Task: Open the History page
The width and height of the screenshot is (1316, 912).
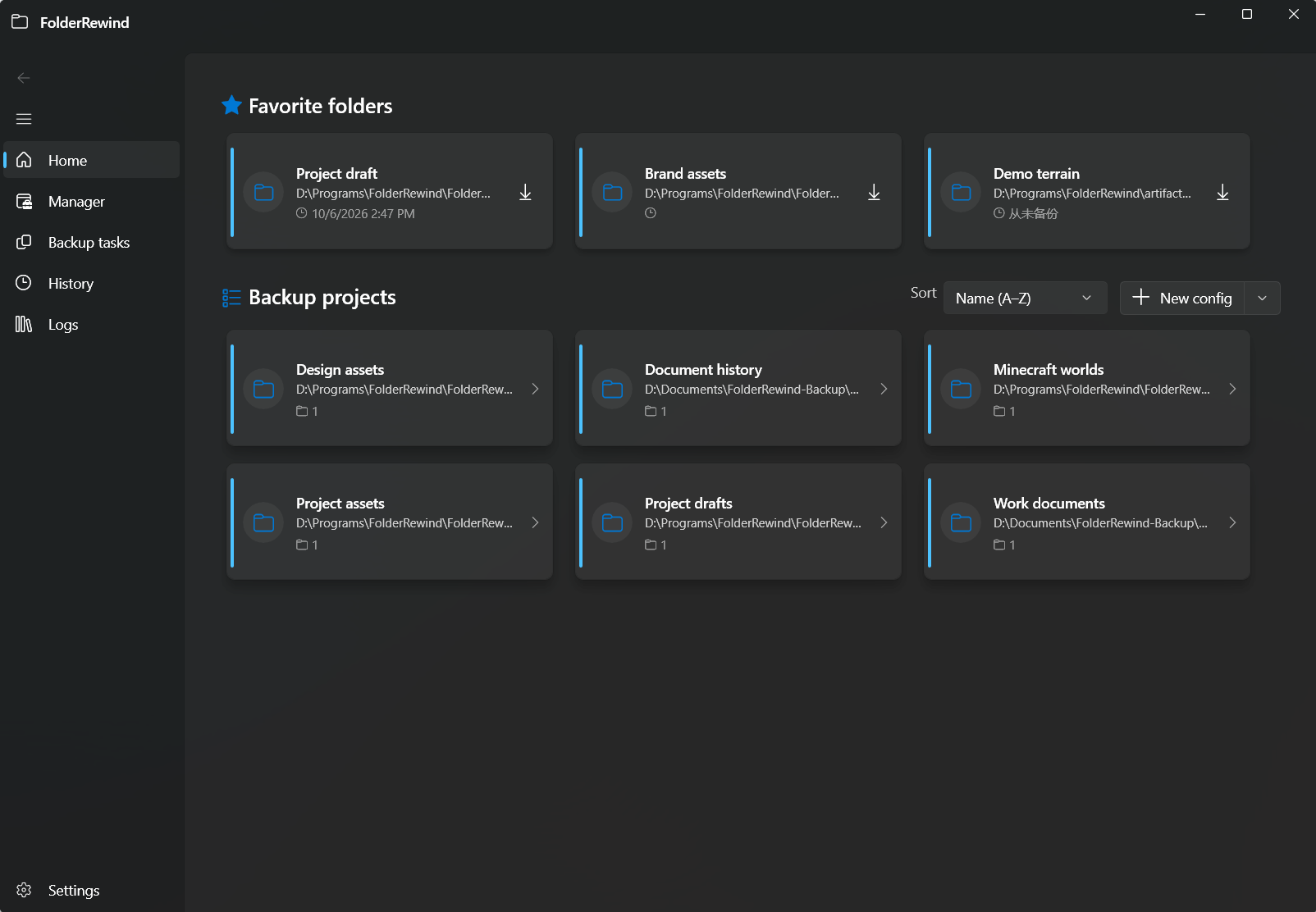Action: point(92,283)
